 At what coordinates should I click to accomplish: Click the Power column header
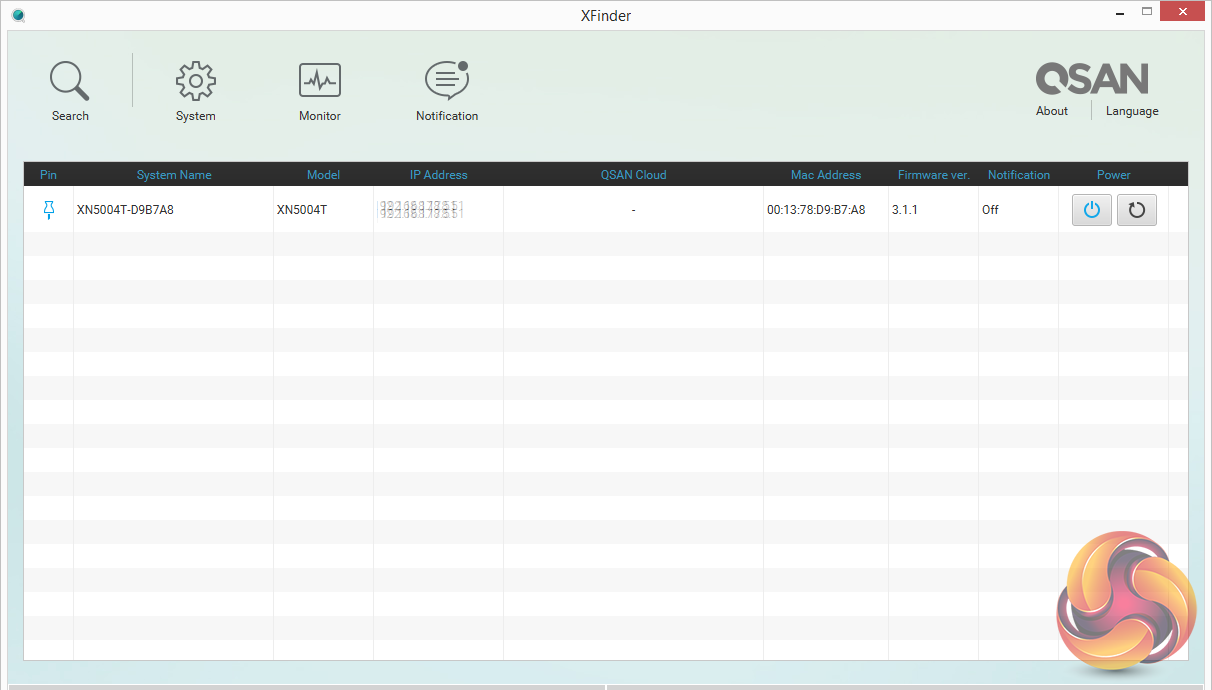coord(1114,174)
